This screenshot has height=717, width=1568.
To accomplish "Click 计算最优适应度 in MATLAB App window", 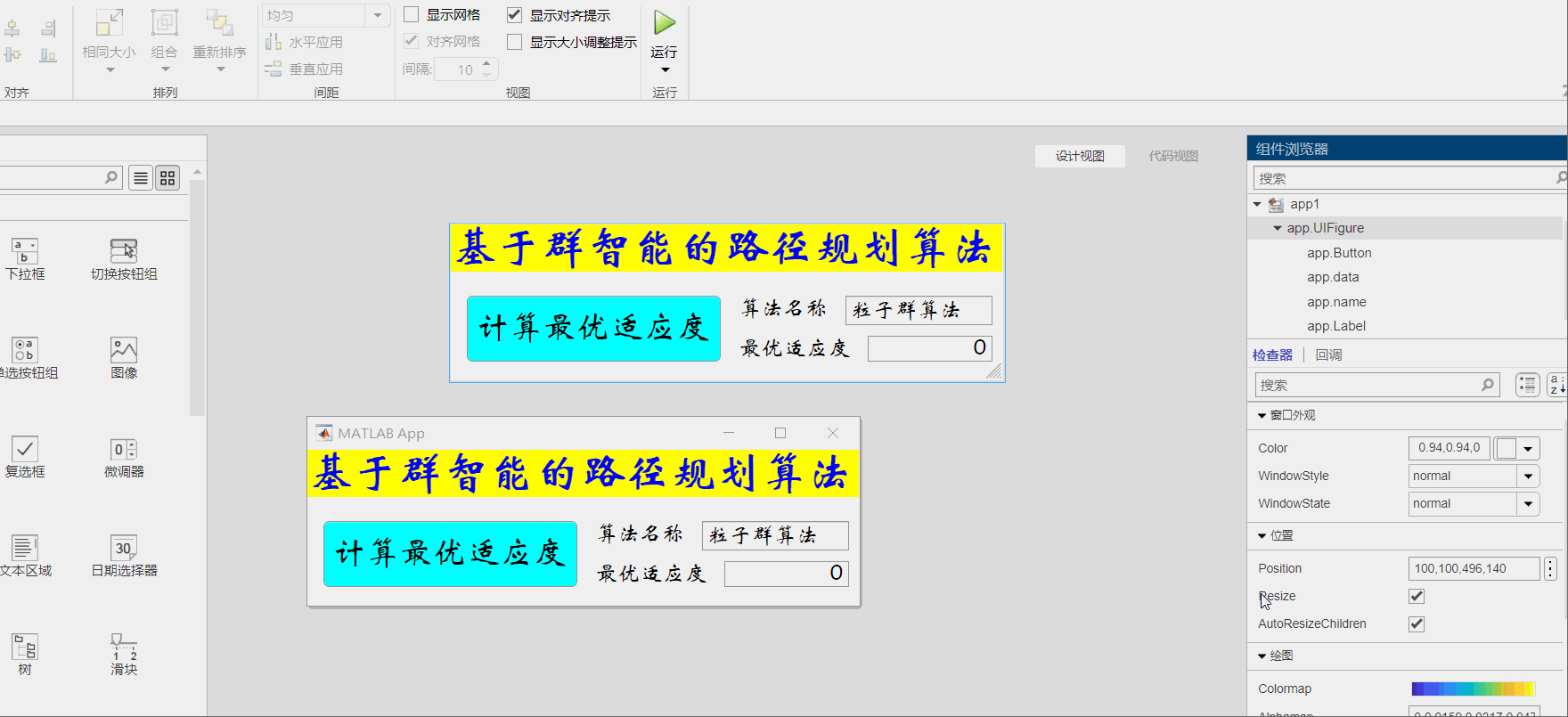I will 450,554.
